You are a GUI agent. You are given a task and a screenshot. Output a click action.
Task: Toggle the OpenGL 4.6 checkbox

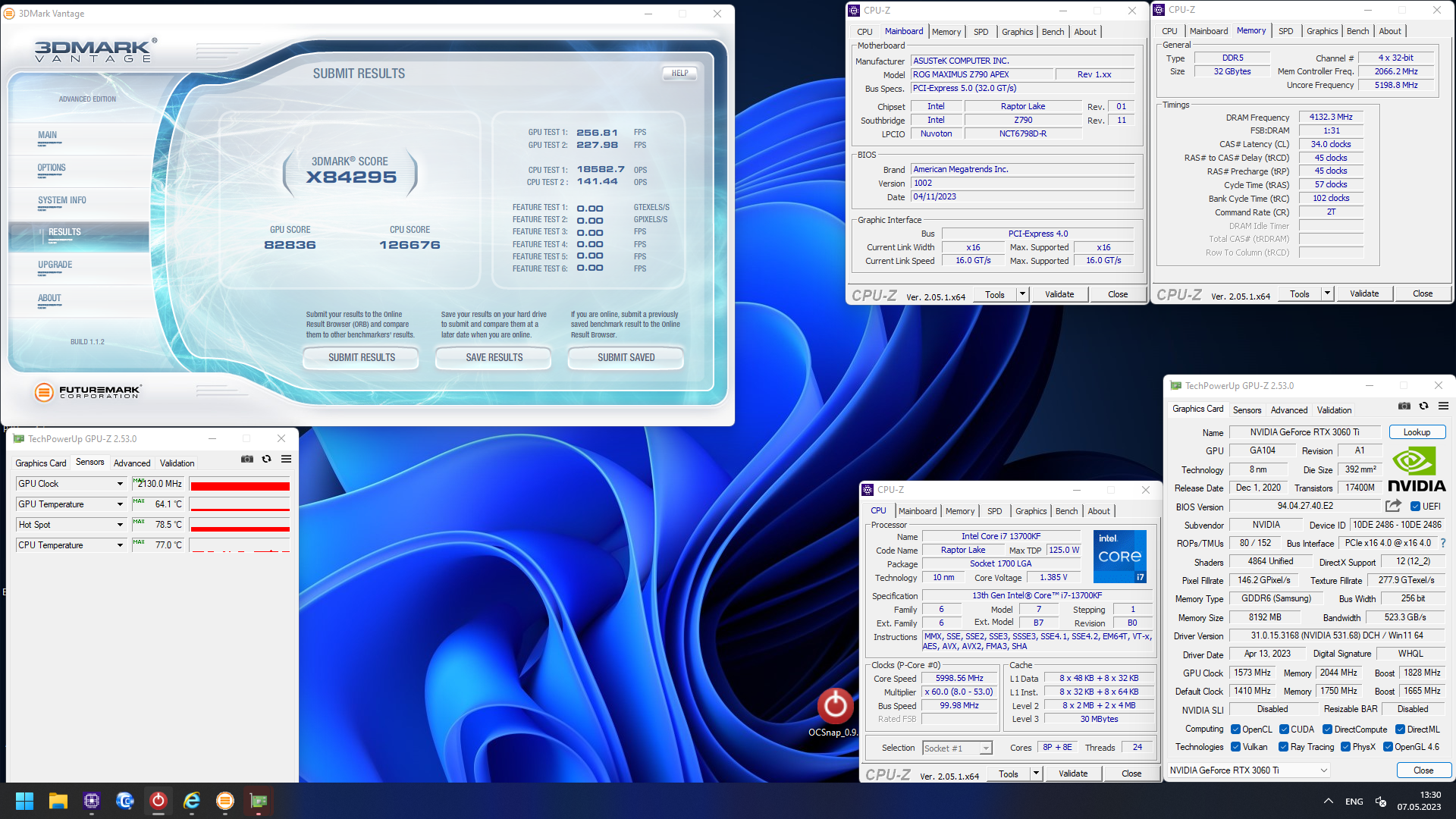coord(1388,747)
